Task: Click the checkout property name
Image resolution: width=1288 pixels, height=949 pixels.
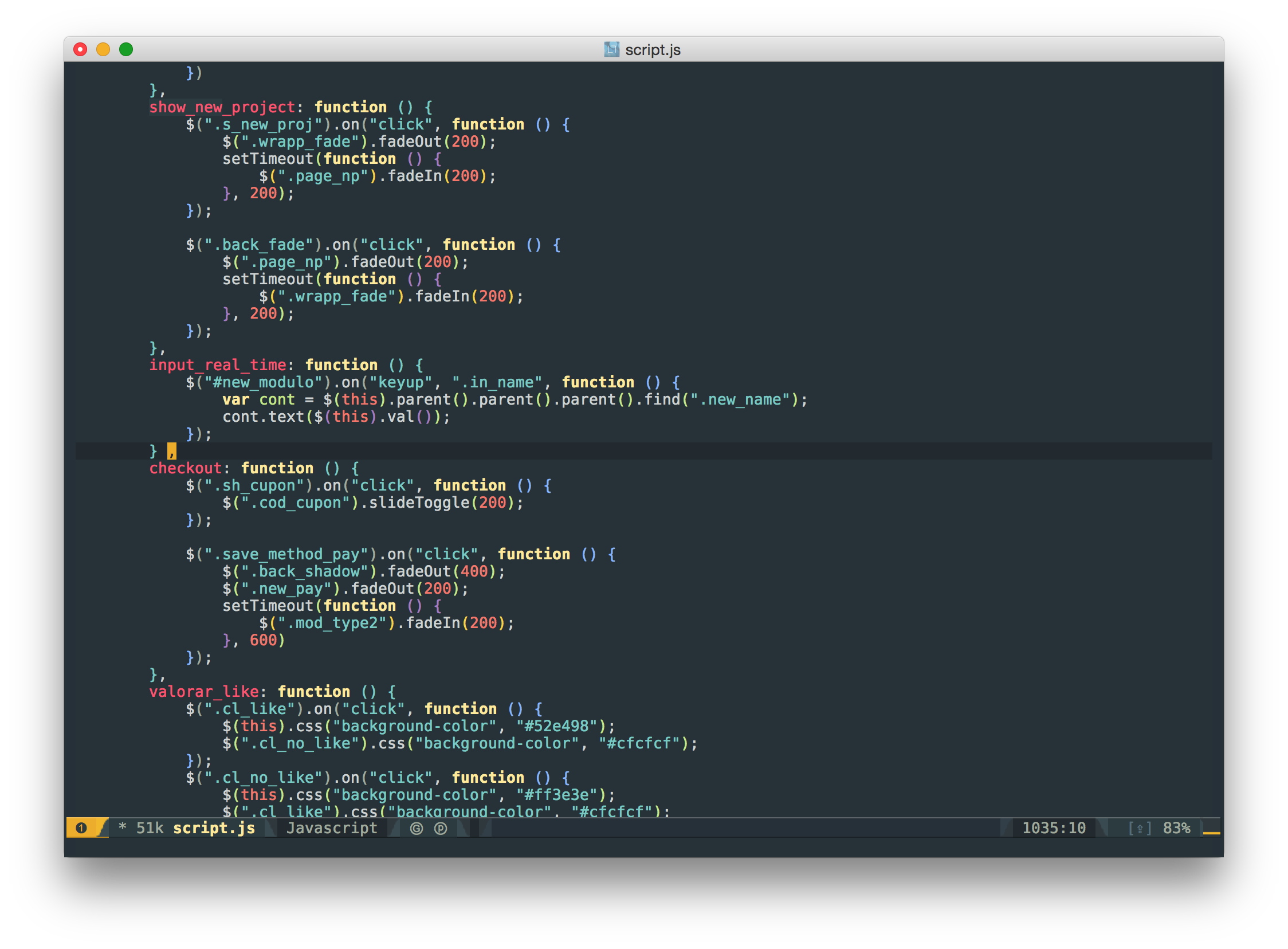Action: [x=185, y=468]
